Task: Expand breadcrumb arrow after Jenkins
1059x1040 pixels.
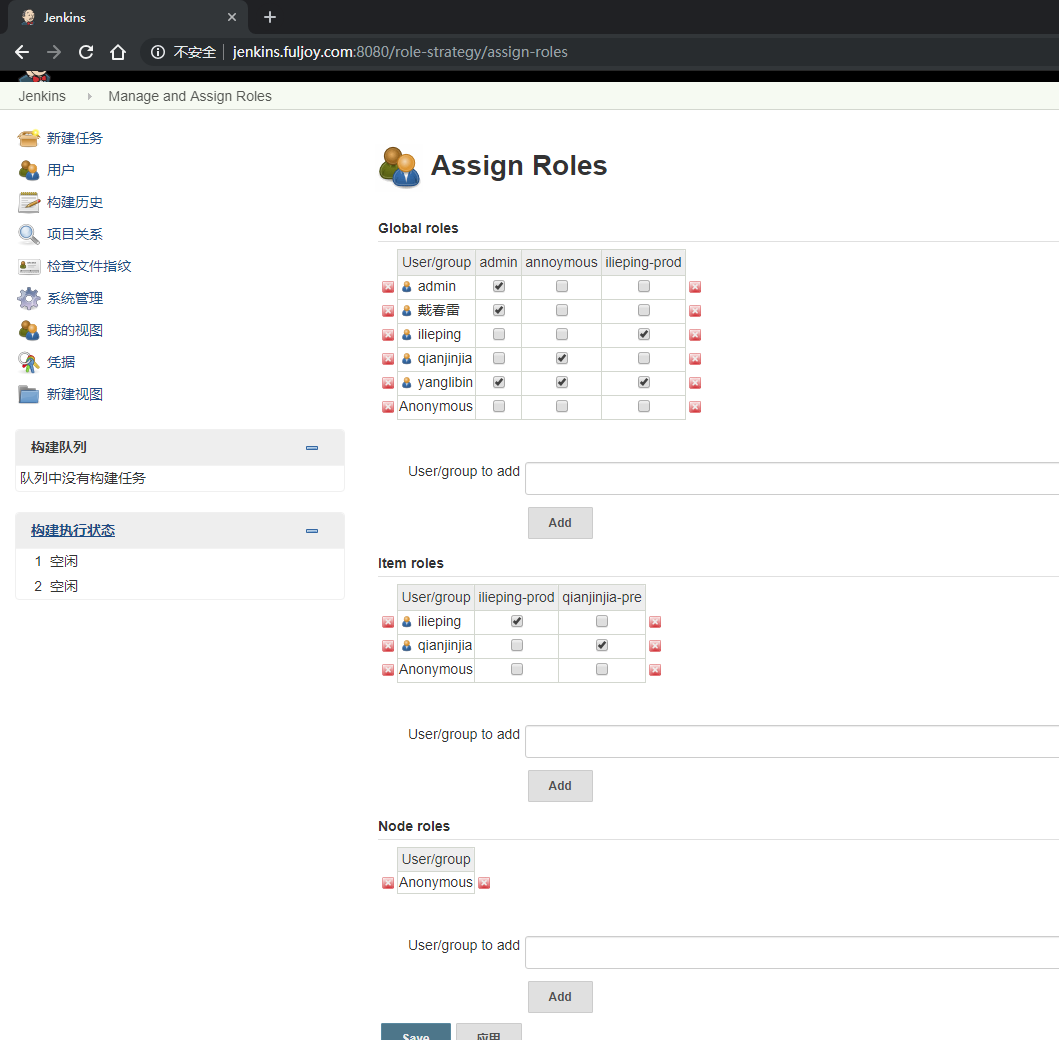Action: (x=89, y=97)
